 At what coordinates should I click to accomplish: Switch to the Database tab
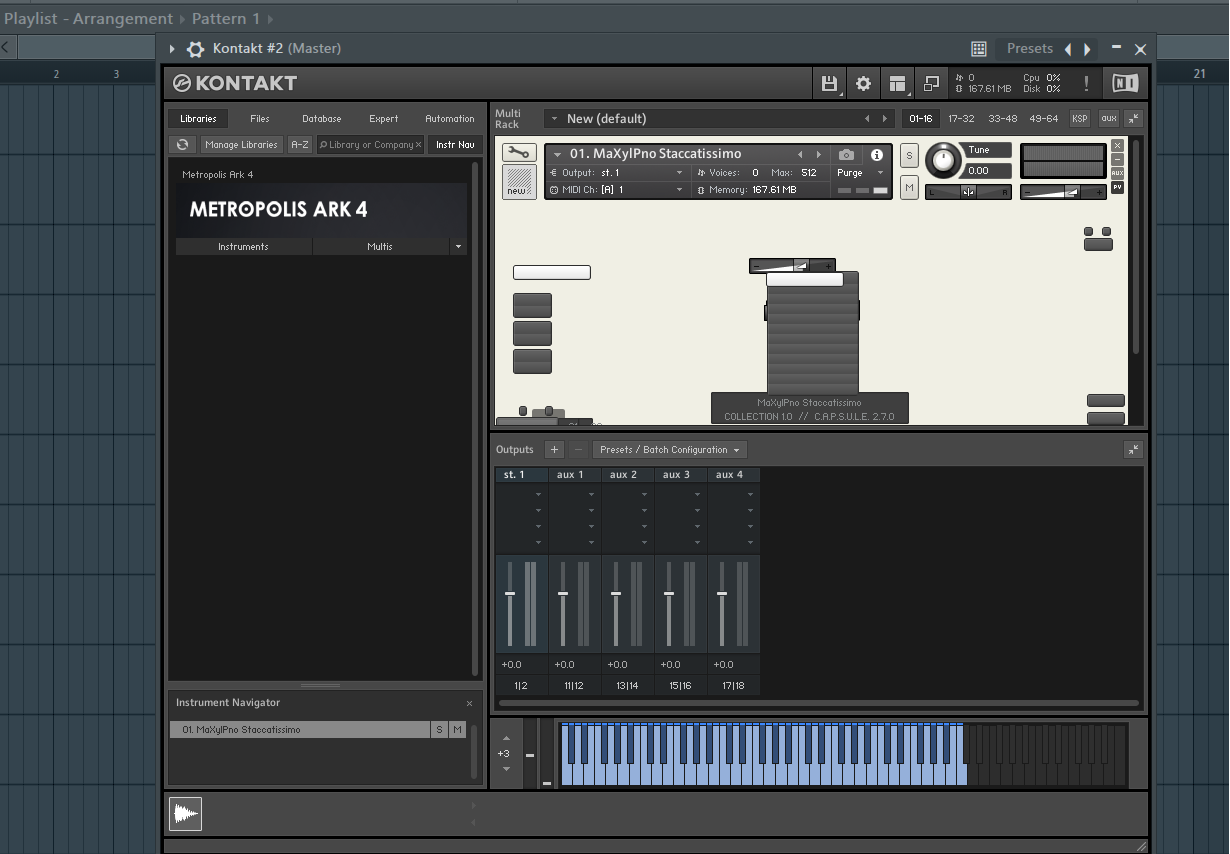click(322, 118)
